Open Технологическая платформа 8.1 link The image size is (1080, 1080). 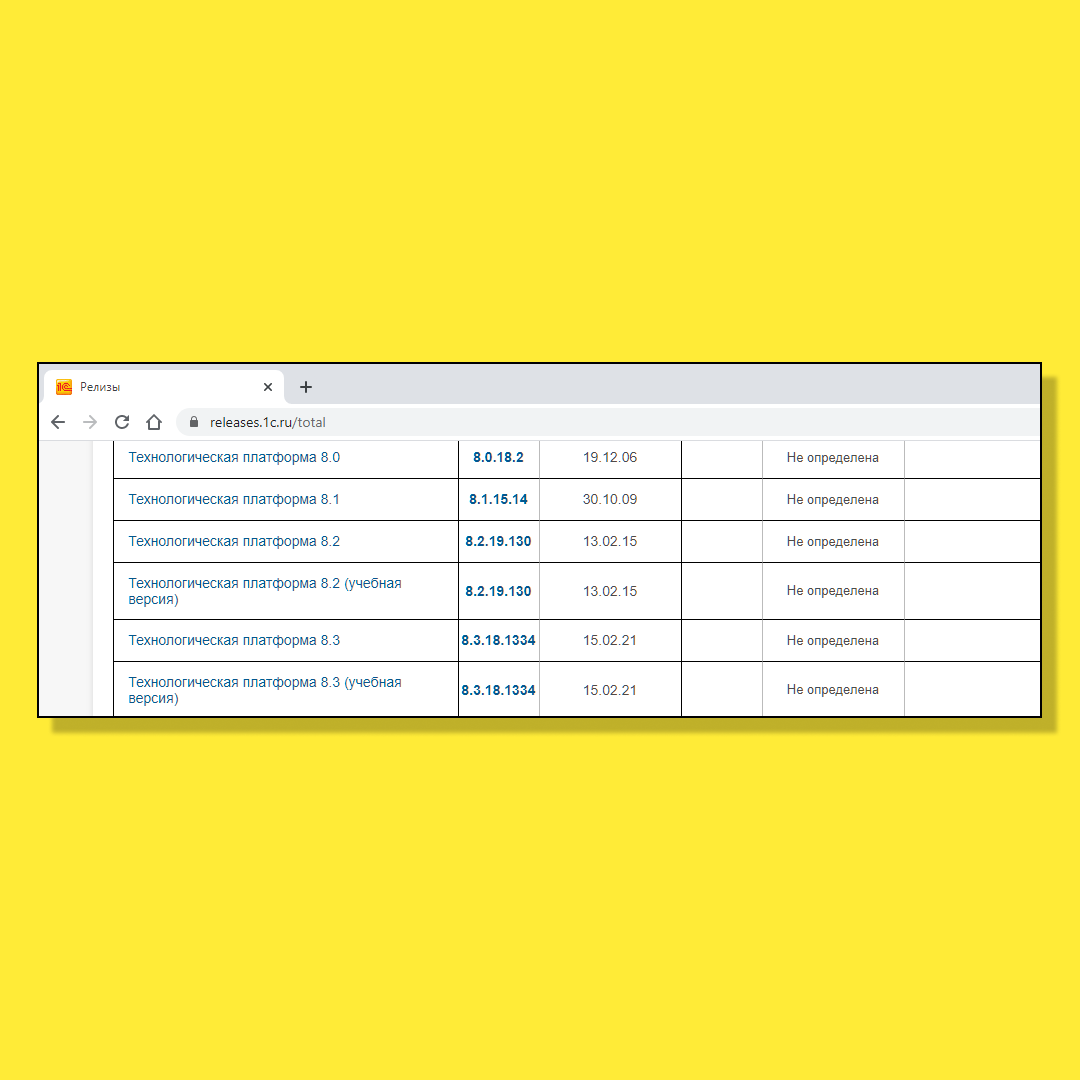234,499
